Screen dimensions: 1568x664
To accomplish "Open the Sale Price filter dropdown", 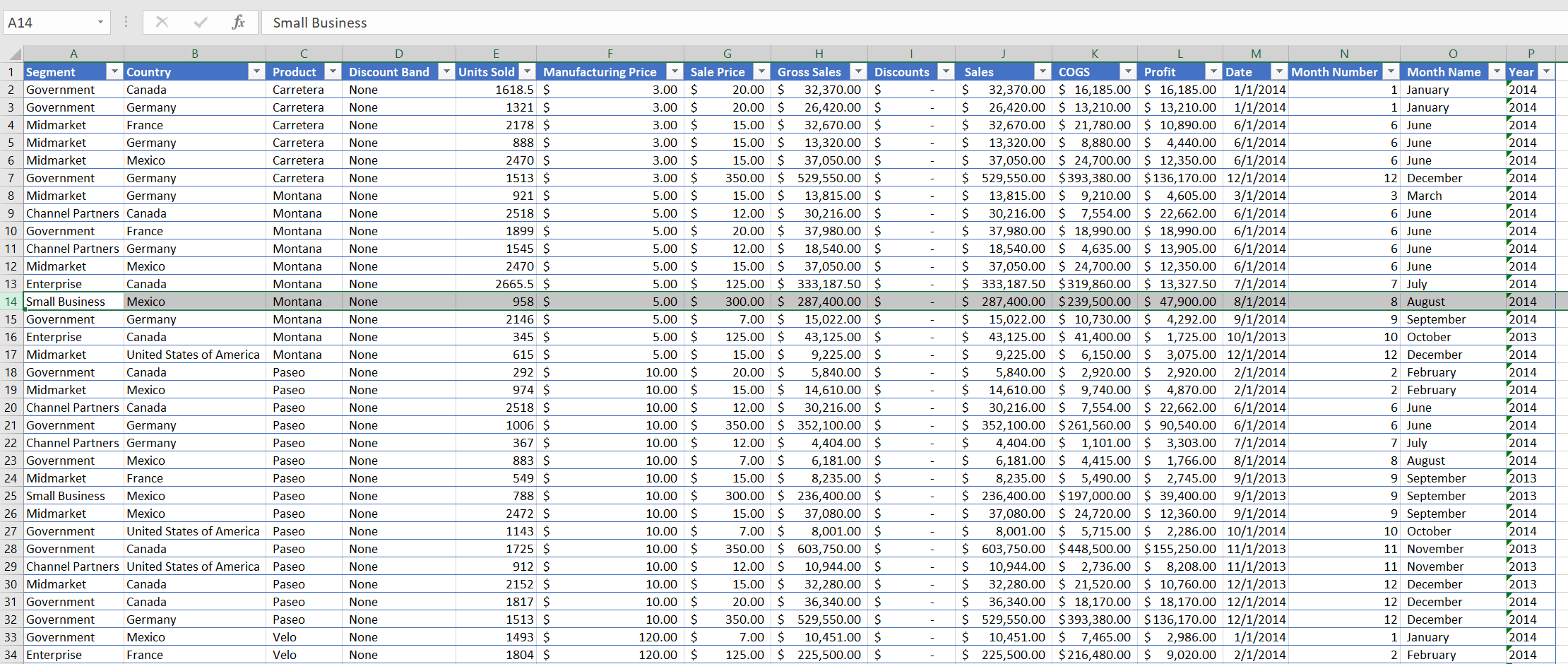I will click(761, 71).
